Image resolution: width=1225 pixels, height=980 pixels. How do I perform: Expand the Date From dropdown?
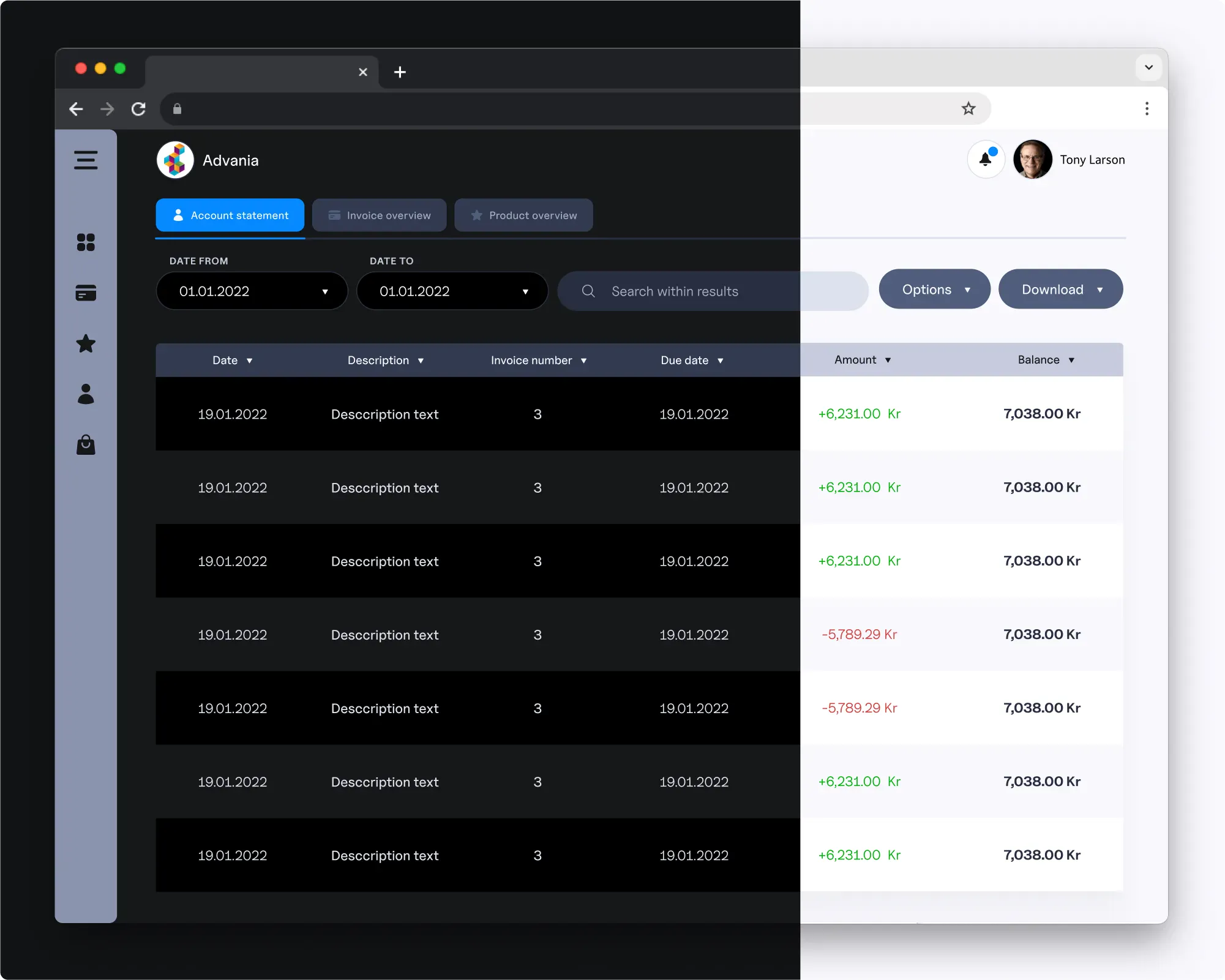(252, 291)
